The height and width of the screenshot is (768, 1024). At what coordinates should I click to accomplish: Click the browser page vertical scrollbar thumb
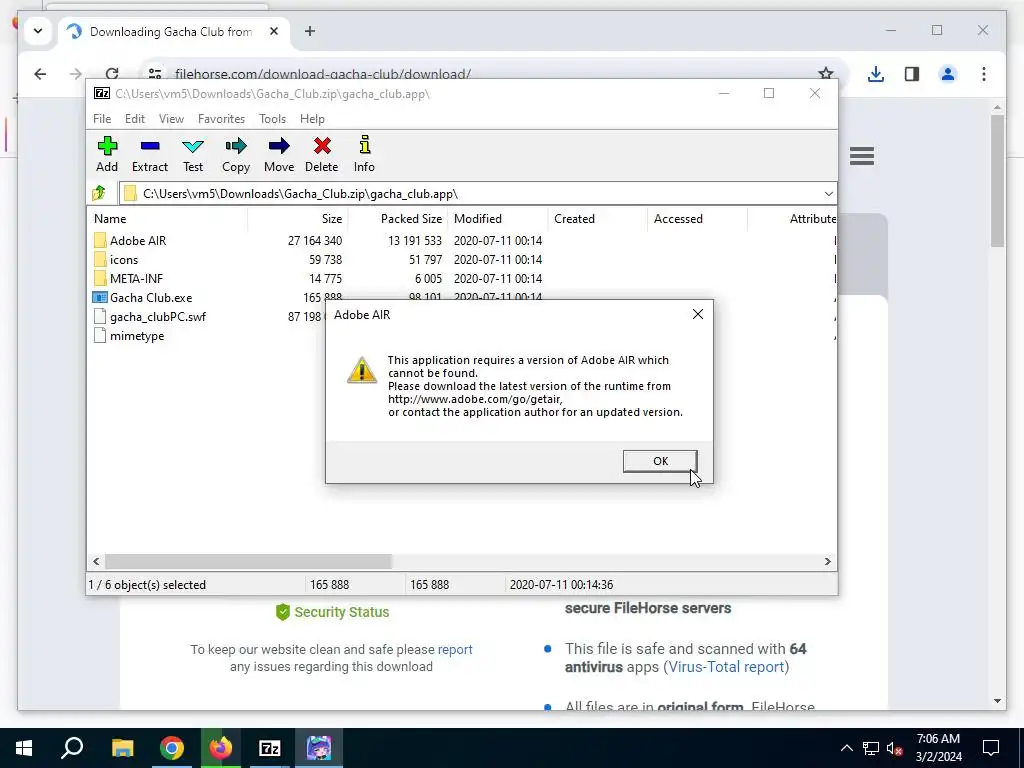pyautogui.click(x=997, y=181)
